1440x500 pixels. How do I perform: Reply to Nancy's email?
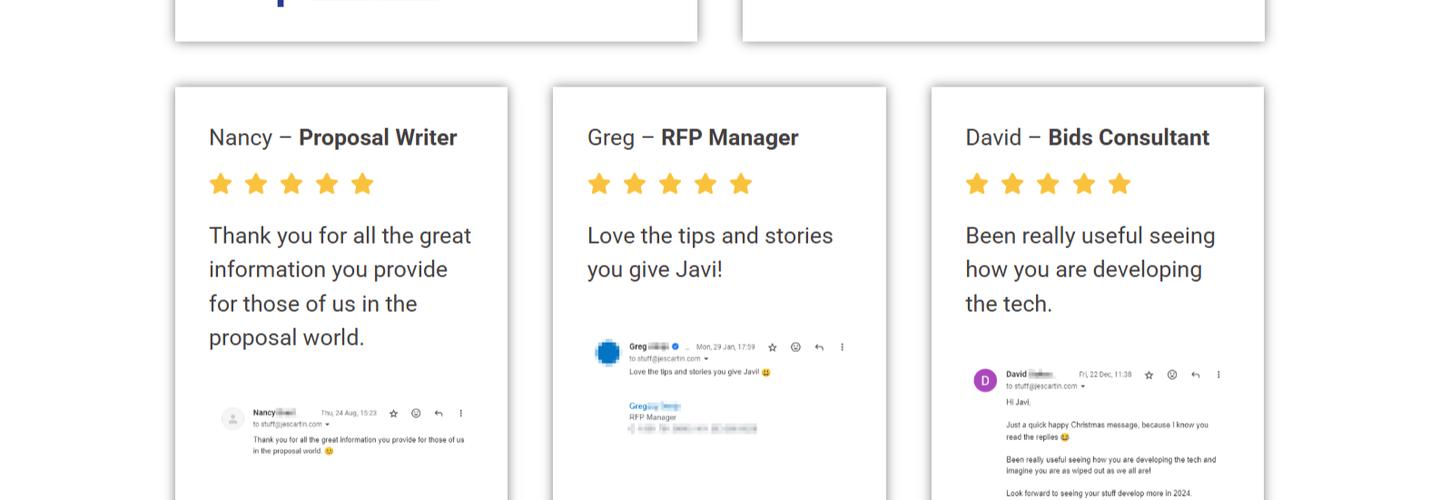point(439,413)
